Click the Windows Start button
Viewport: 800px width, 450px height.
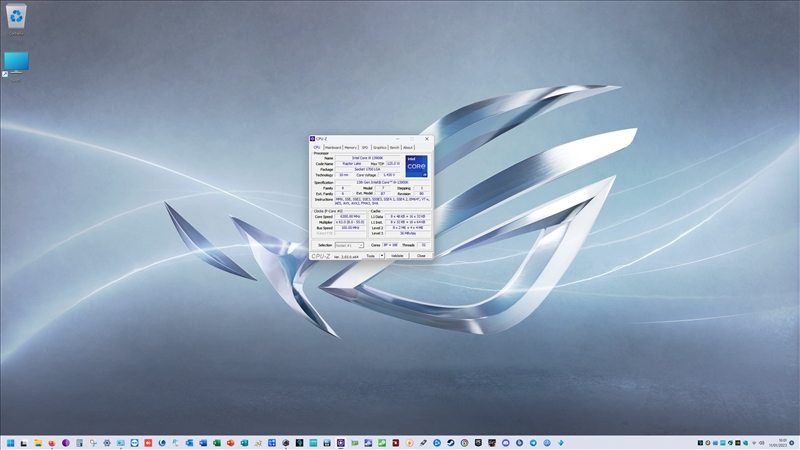tap(10, 442)
